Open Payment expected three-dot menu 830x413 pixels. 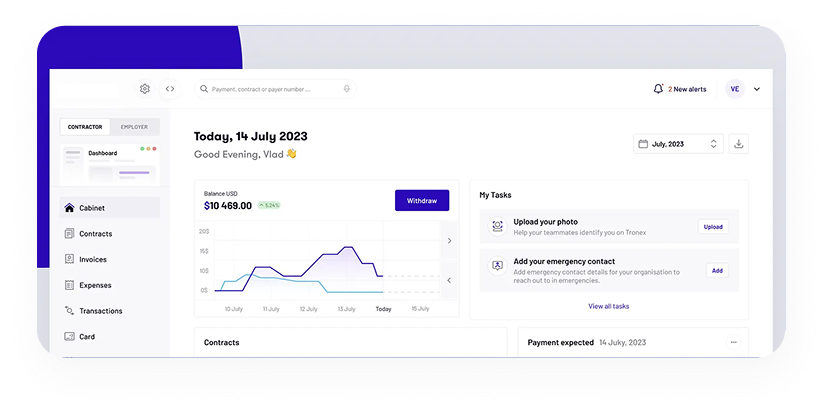click(x=733, y=342)
